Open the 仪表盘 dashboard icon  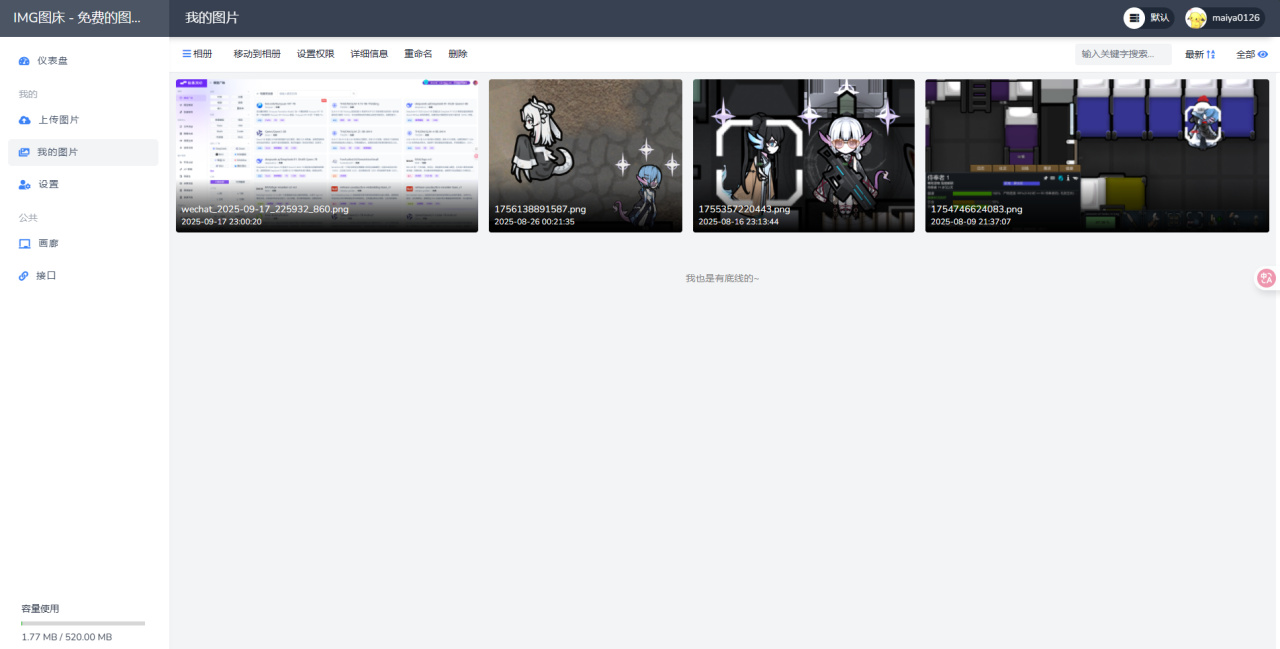tap(24, 61)
